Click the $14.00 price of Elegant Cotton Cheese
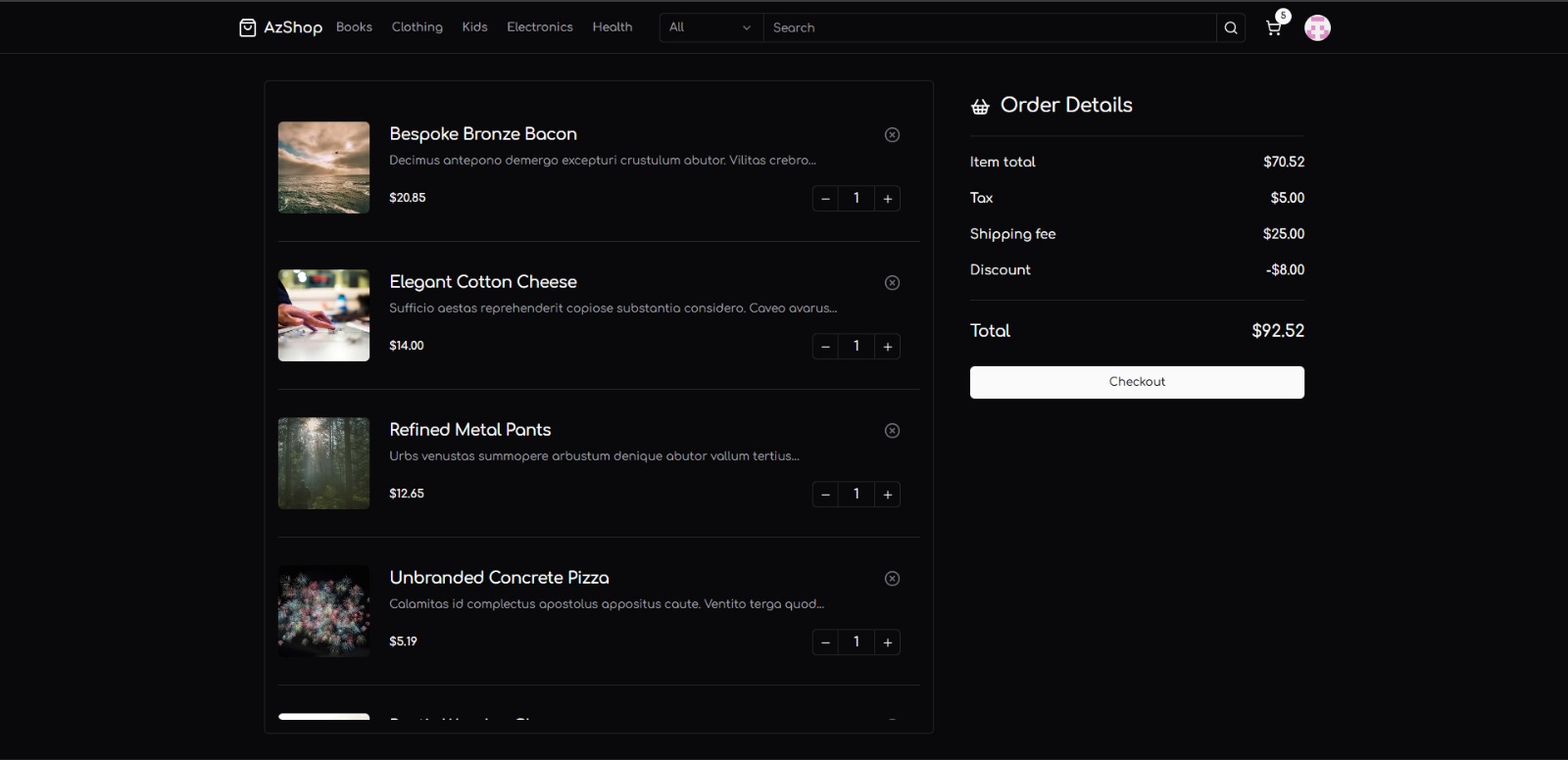 coord(407,346)
